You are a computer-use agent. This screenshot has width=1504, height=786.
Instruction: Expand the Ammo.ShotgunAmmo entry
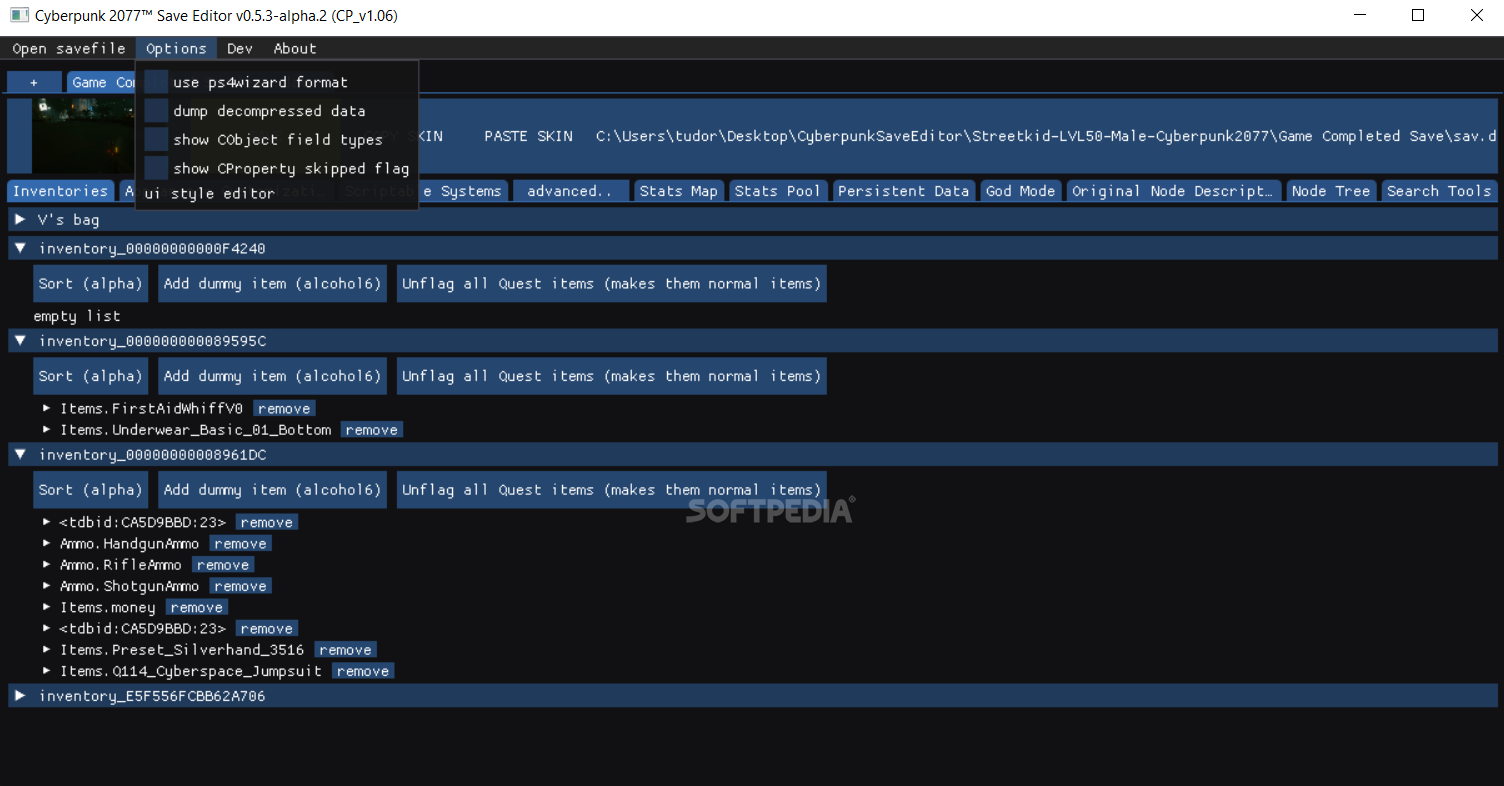[47, 586]
